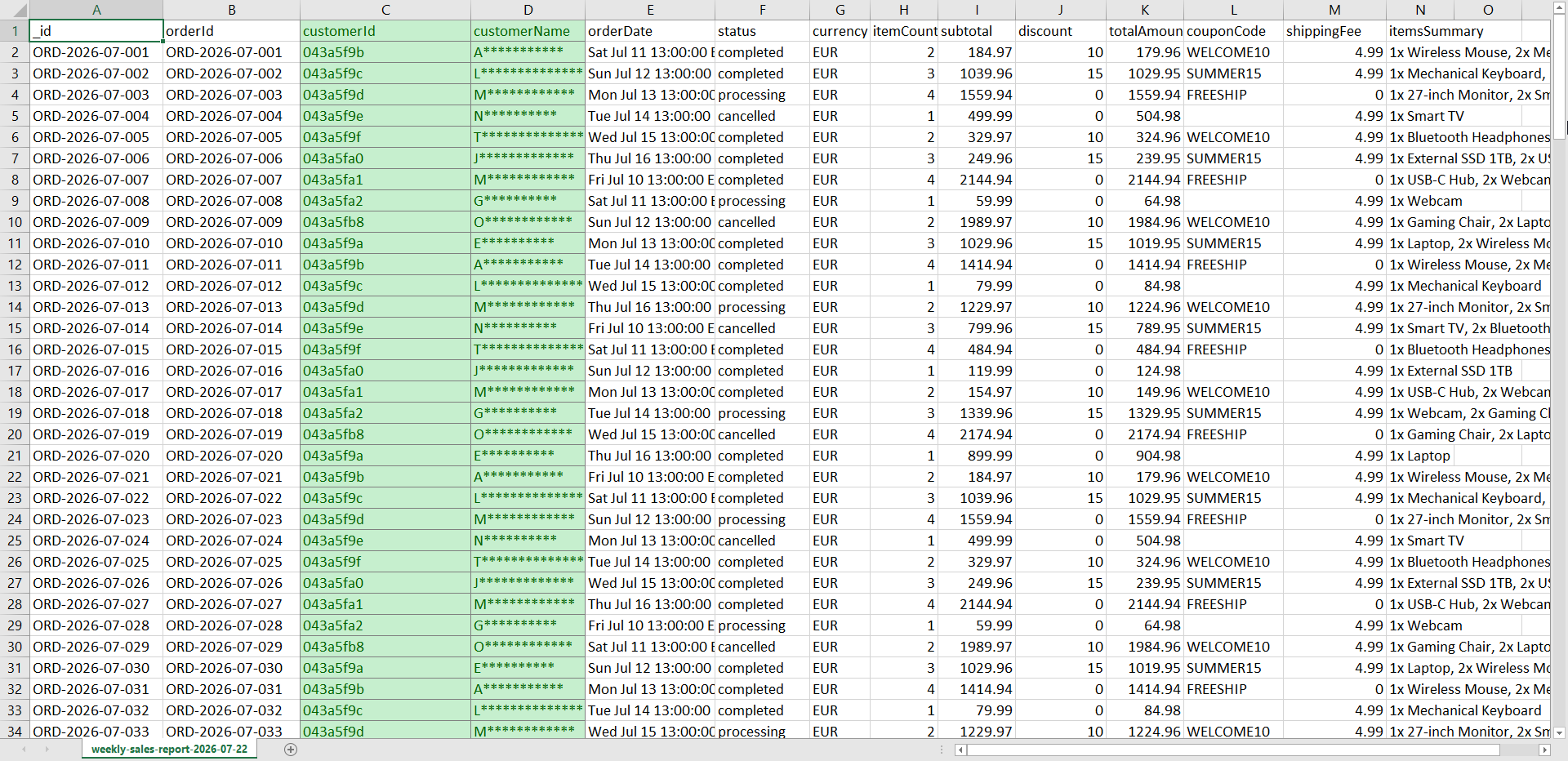The height and width of the screenshot is (761, 1568).
Task: Select cell B5 with ORD-2026-07-004
Action: [231, 116]
